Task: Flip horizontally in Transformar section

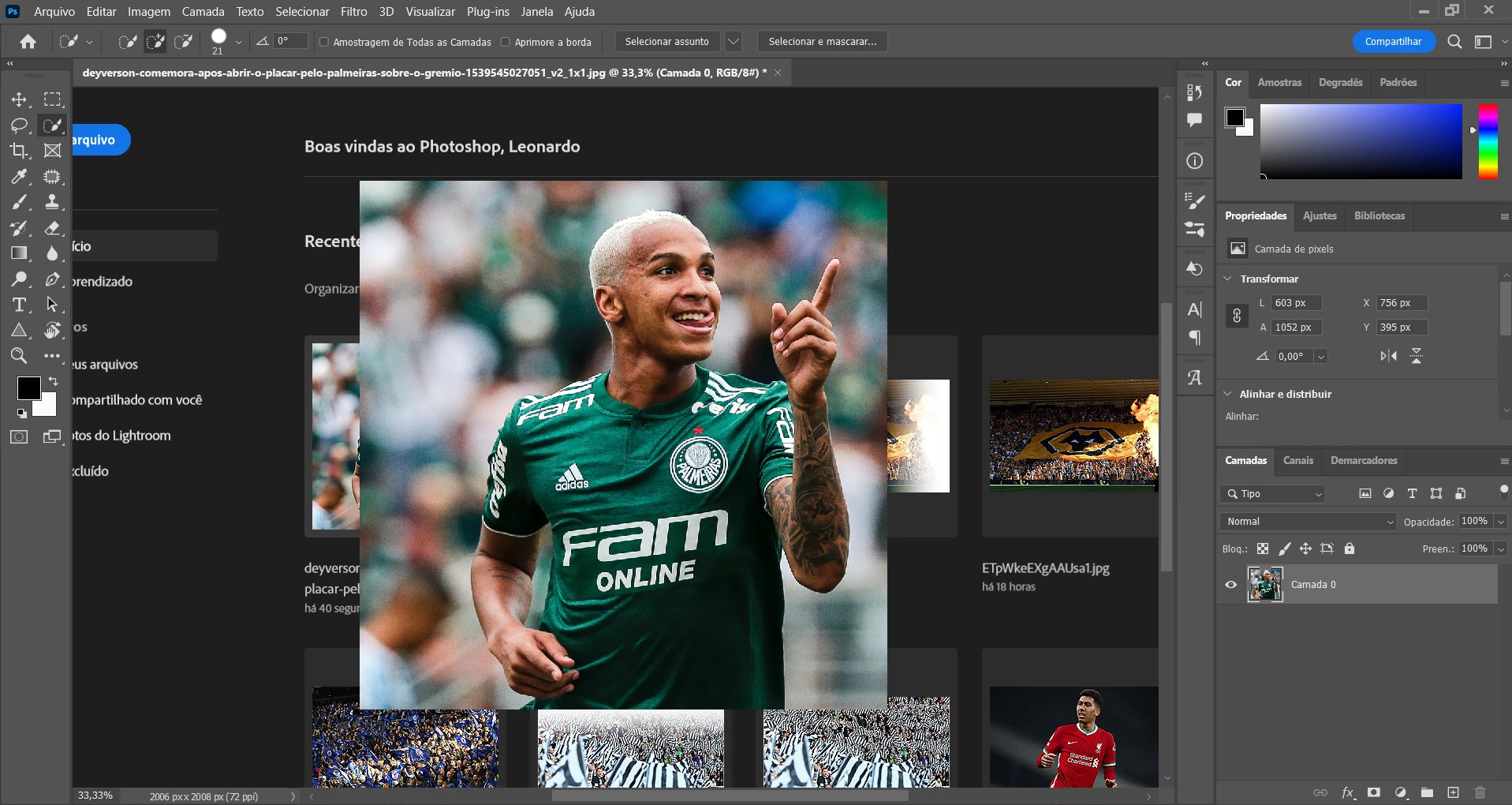Action: (x=1389, y=356)
